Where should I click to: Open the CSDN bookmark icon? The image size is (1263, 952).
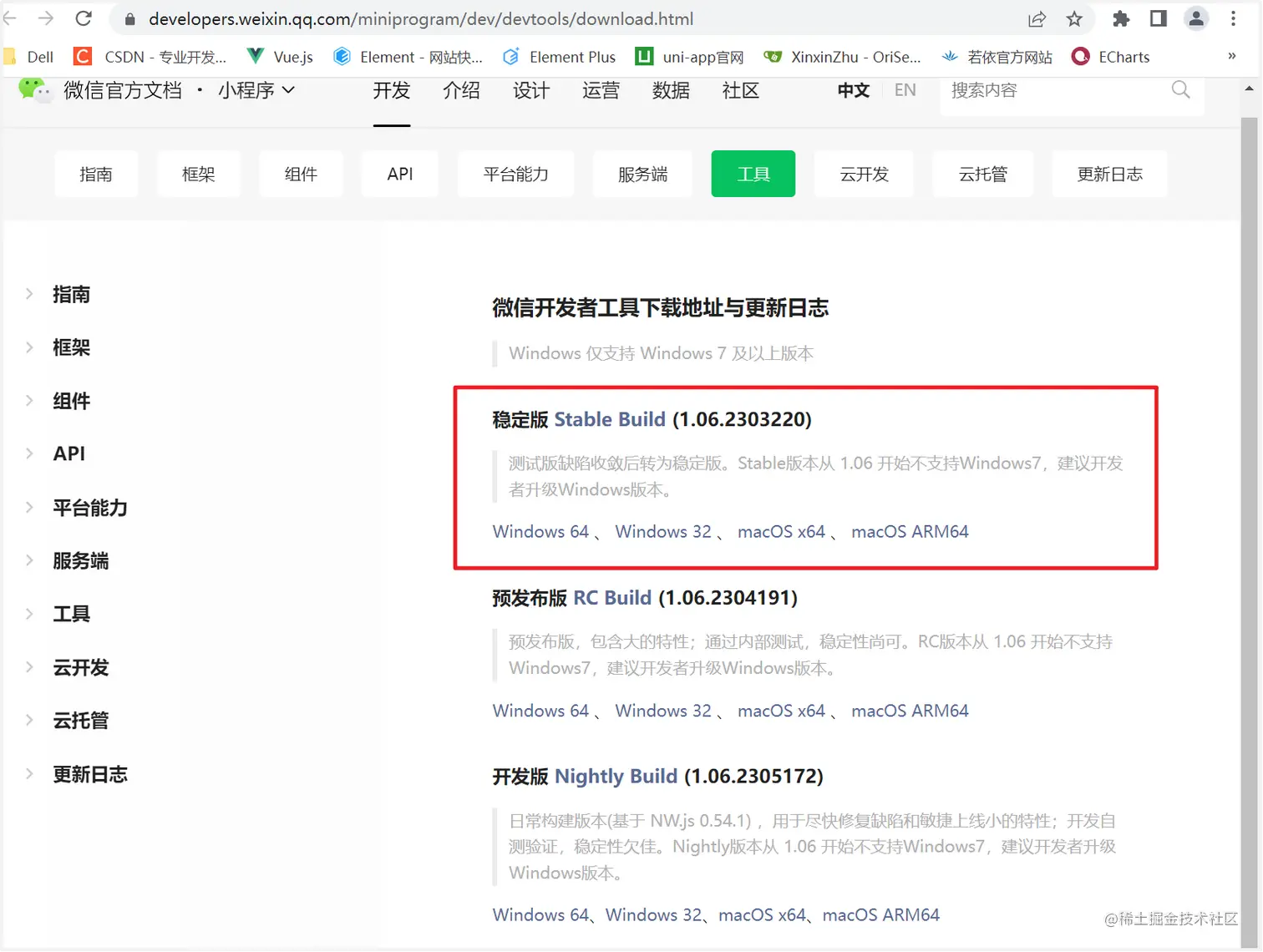tap(83, 57)
